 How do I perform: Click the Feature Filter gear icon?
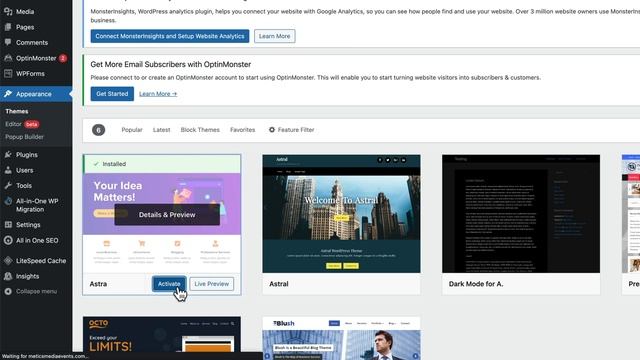point(272,130)
